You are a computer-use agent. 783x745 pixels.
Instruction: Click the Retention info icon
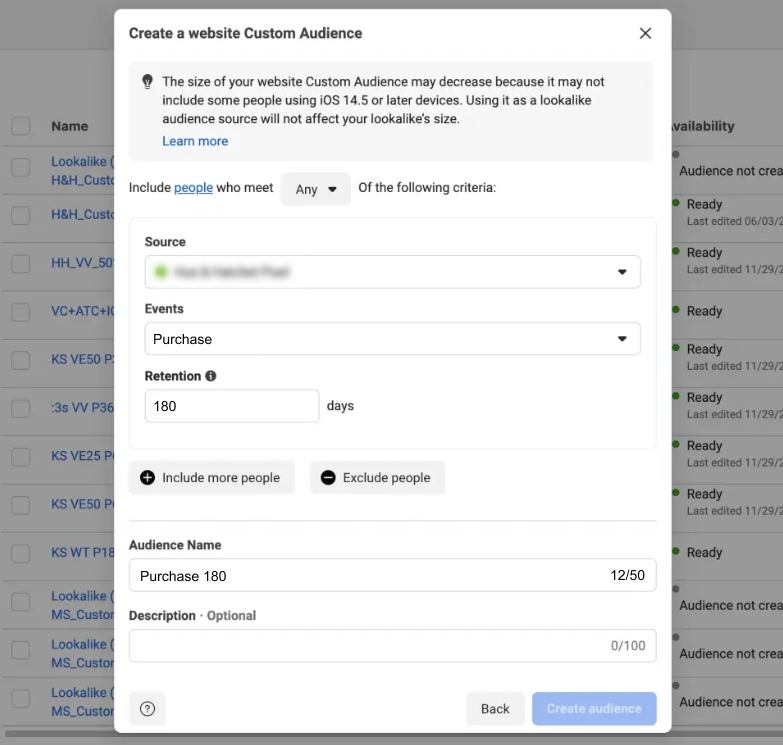click(x=211, y=376)
